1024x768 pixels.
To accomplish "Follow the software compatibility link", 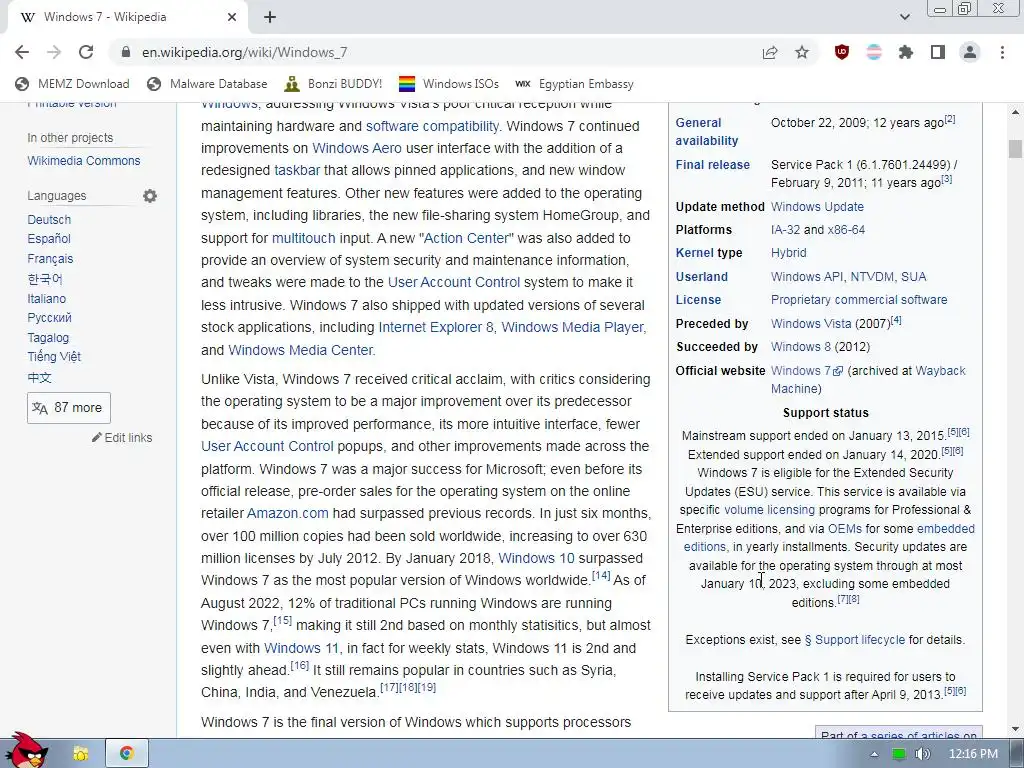I will 432,126.
